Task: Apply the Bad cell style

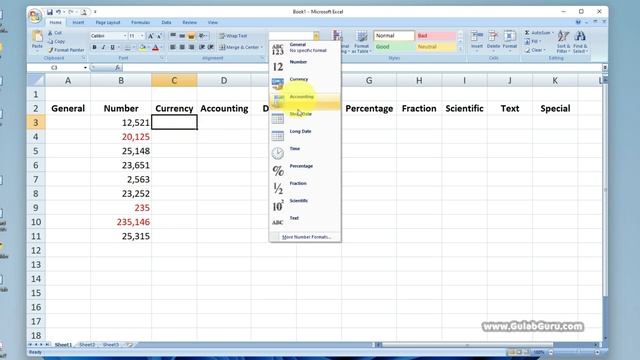Action: click(436, 36)
